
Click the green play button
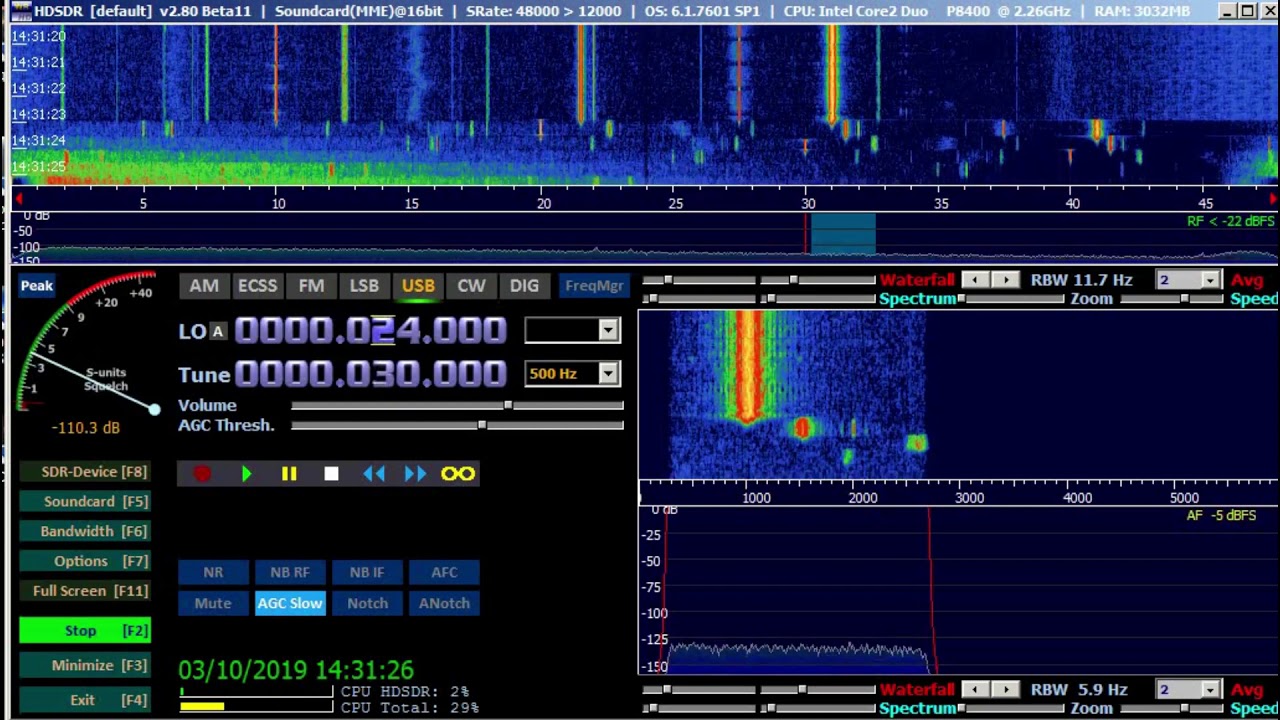(247, 474)
